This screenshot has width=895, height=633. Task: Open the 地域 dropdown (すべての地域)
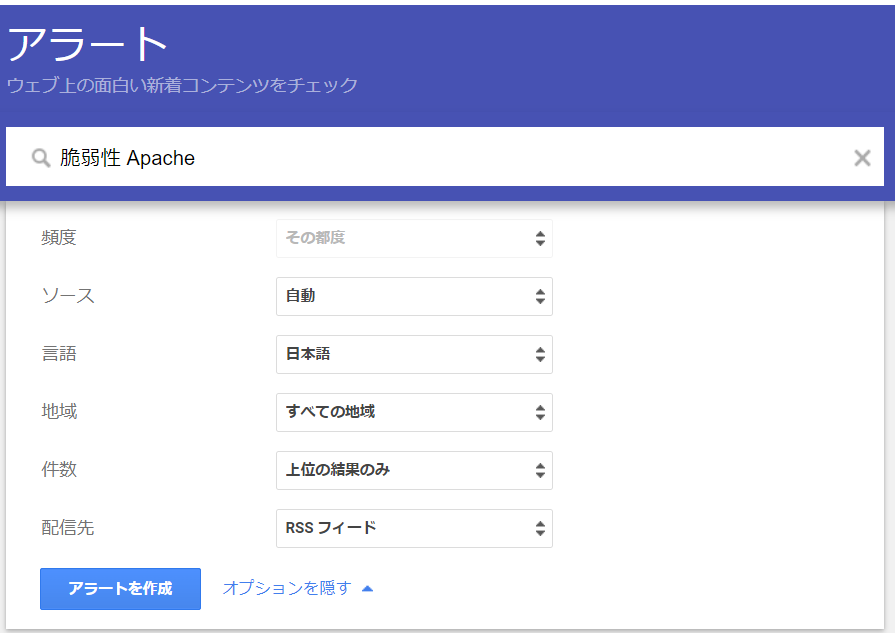pyautogui.click(x=414, y=412)
